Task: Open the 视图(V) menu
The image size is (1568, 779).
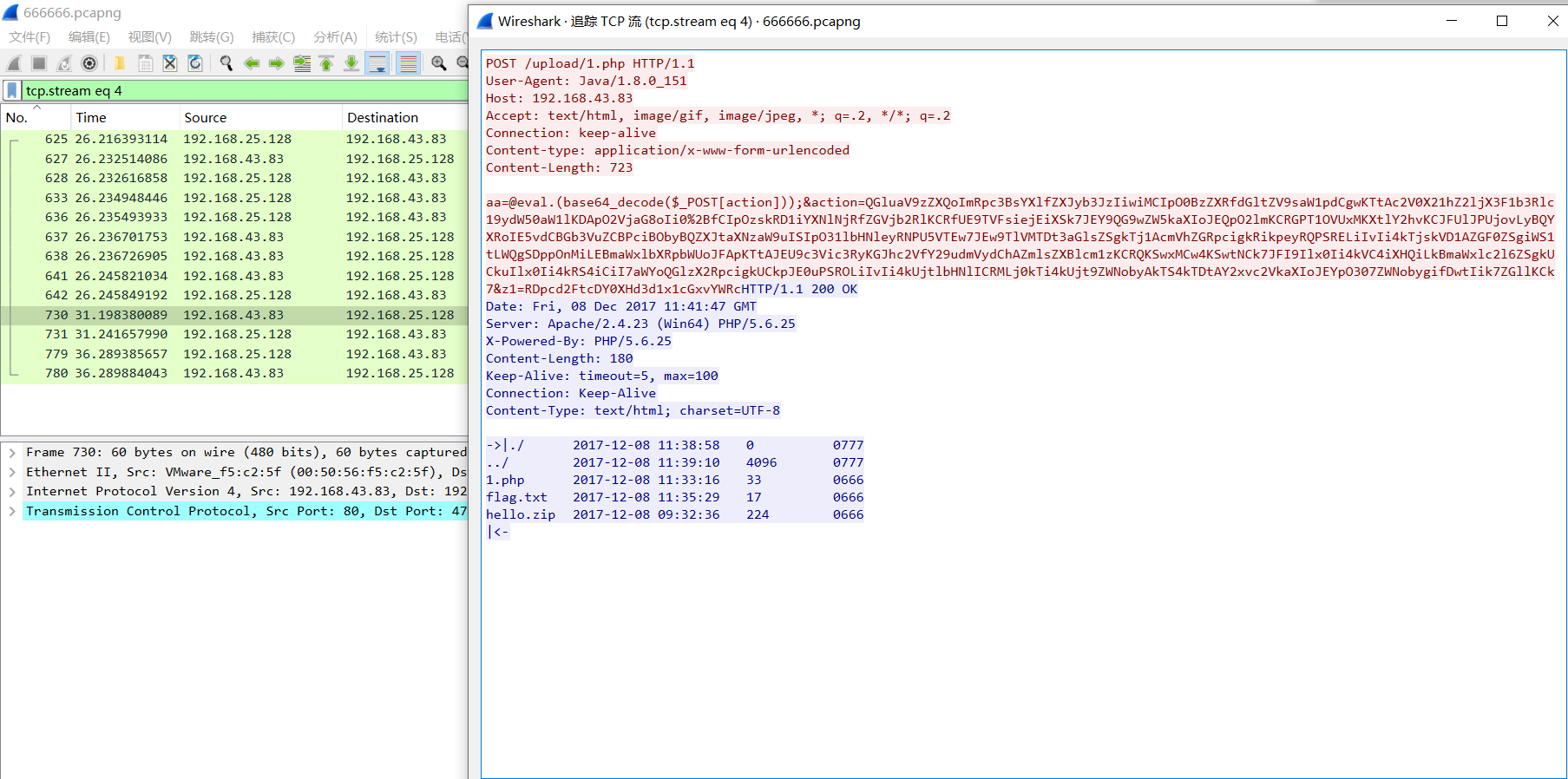Action: pos(150,36)
